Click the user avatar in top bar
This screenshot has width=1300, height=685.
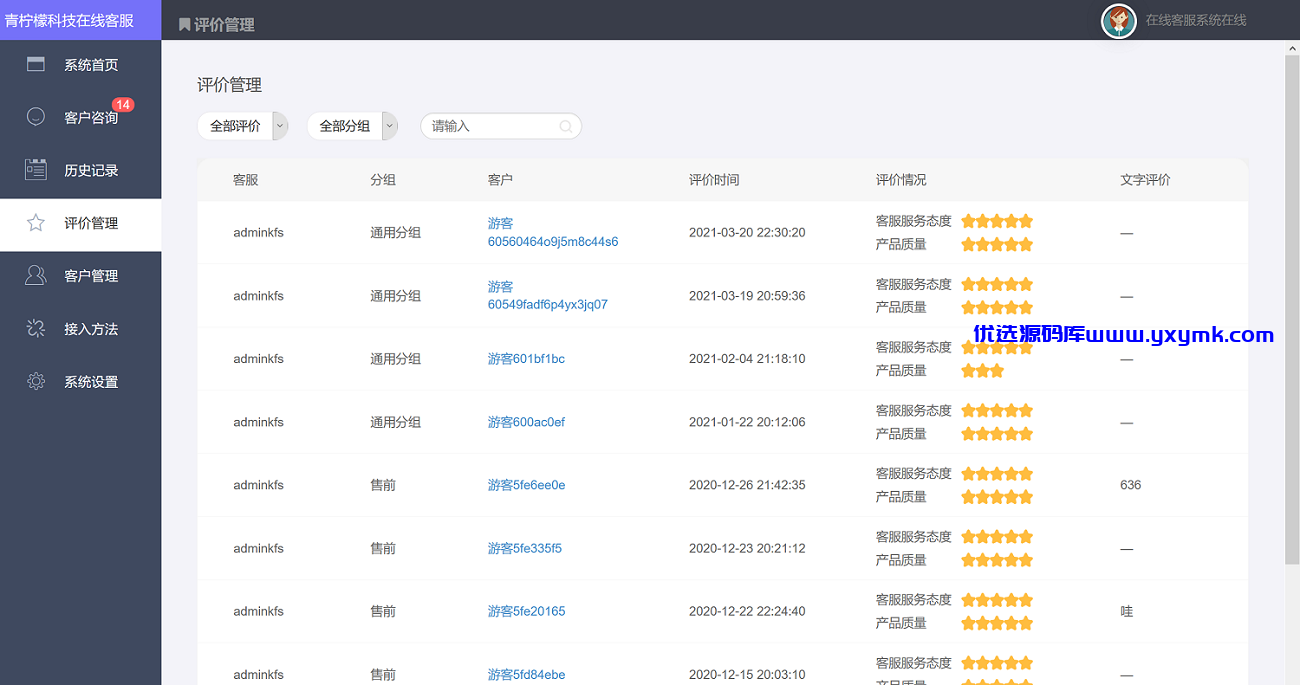pyautogui.click(x=1119, y=20)
